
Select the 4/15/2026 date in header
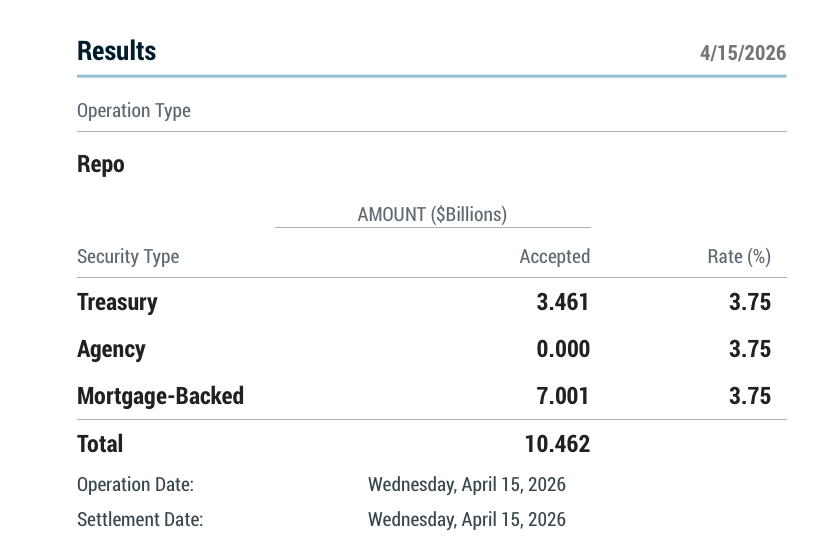[x=743, y=53]
